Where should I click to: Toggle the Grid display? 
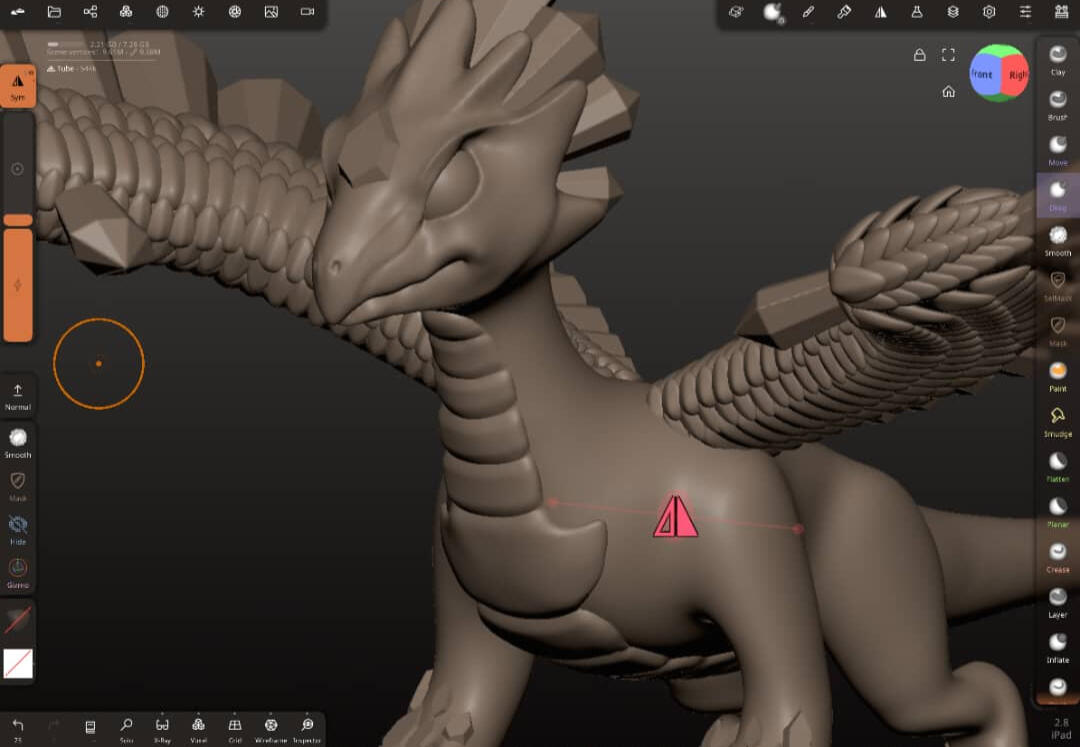click(x=235, y=729)
